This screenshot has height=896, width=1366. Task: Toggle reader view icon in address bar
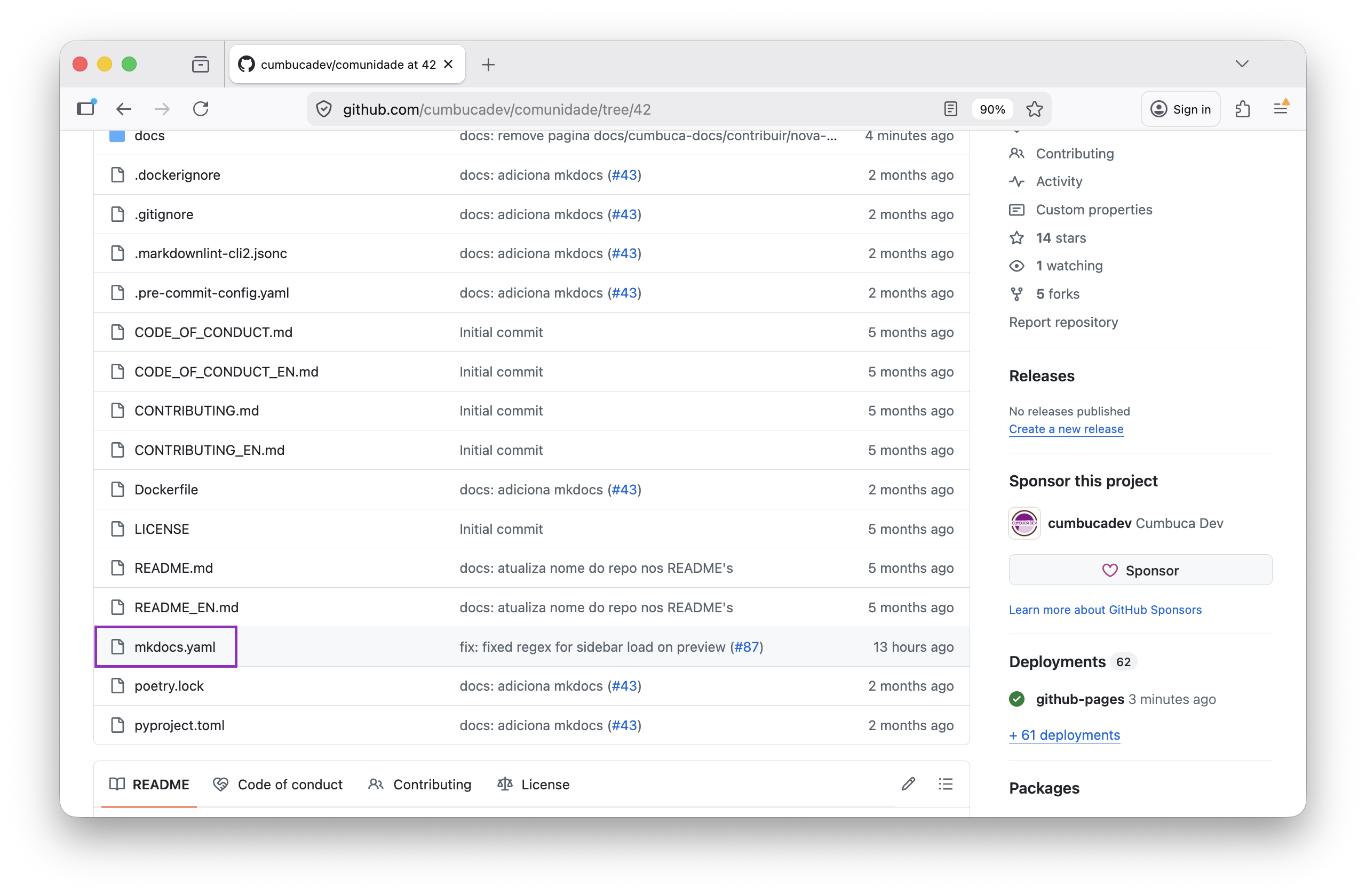pos(950,109)
